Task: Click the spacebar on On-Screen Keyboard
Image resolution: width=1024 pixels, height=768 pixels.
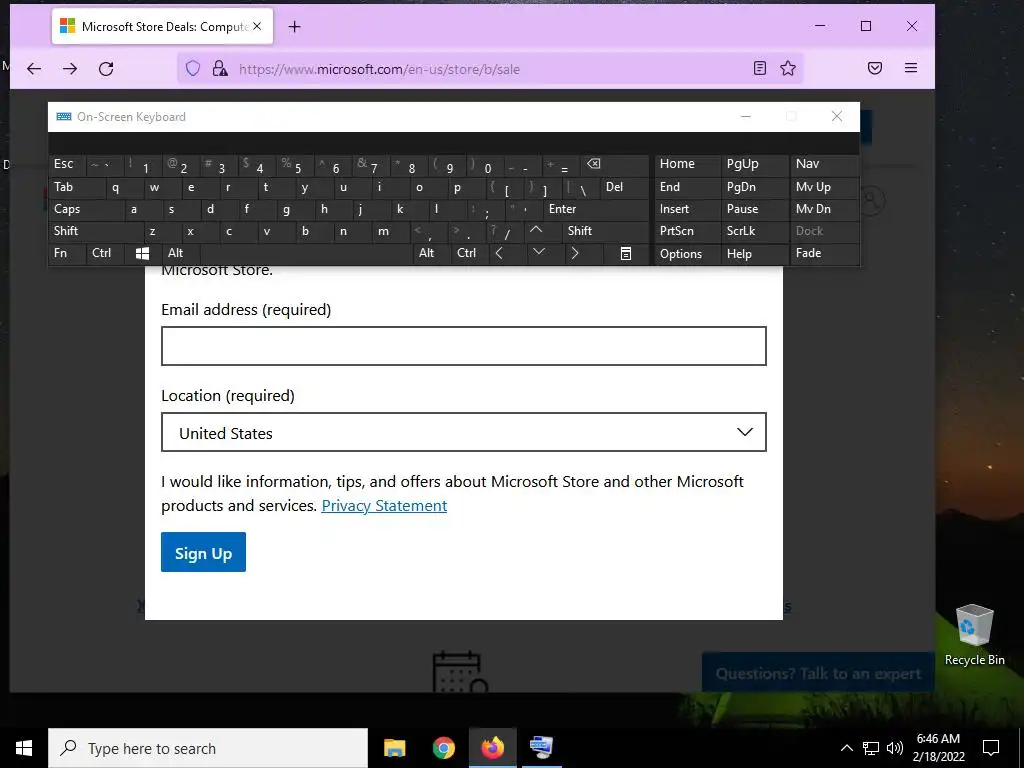Action: tap(307, 253)
